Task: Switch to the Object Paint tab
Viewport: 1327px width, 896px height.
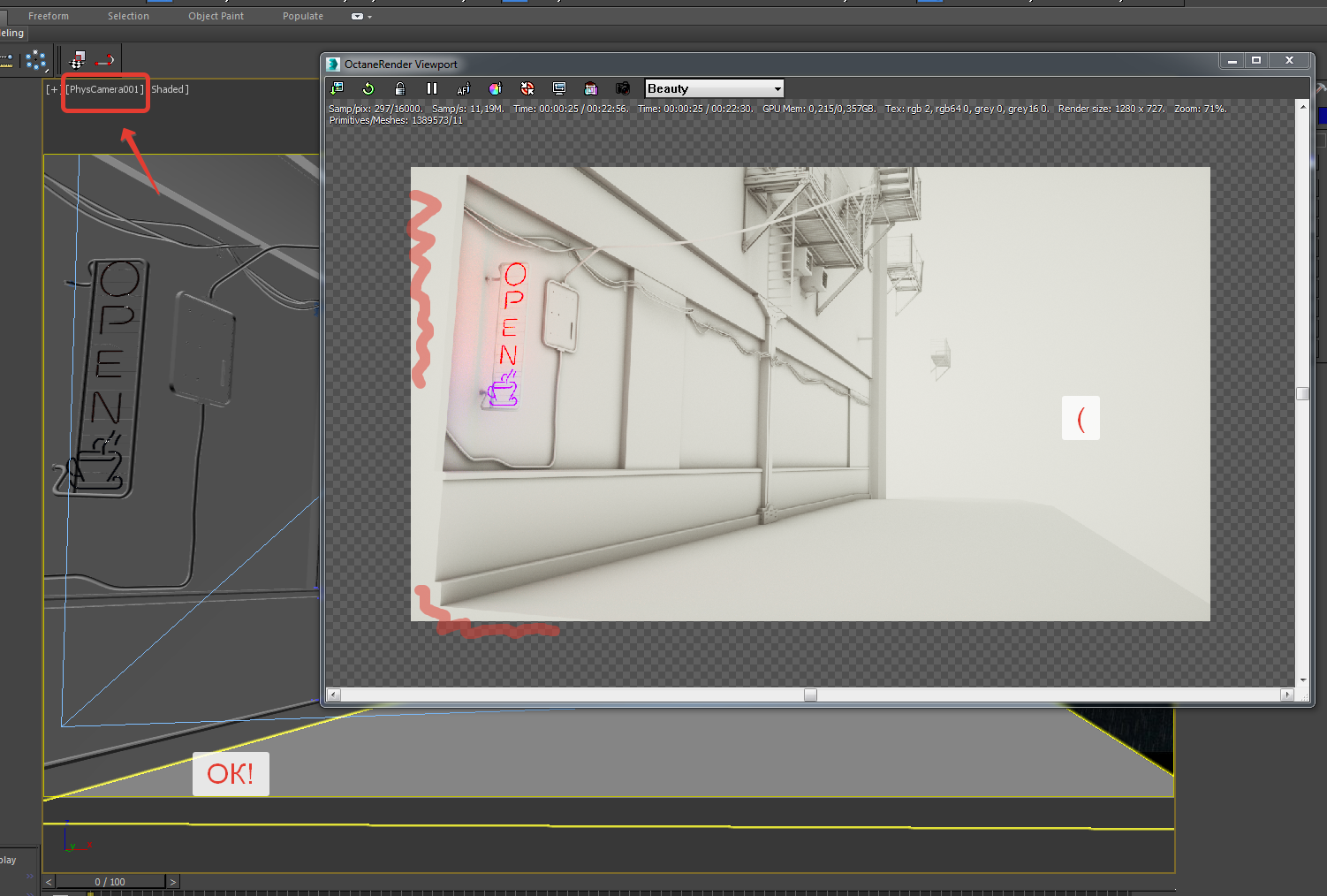Action: click(x=216, y=16)
